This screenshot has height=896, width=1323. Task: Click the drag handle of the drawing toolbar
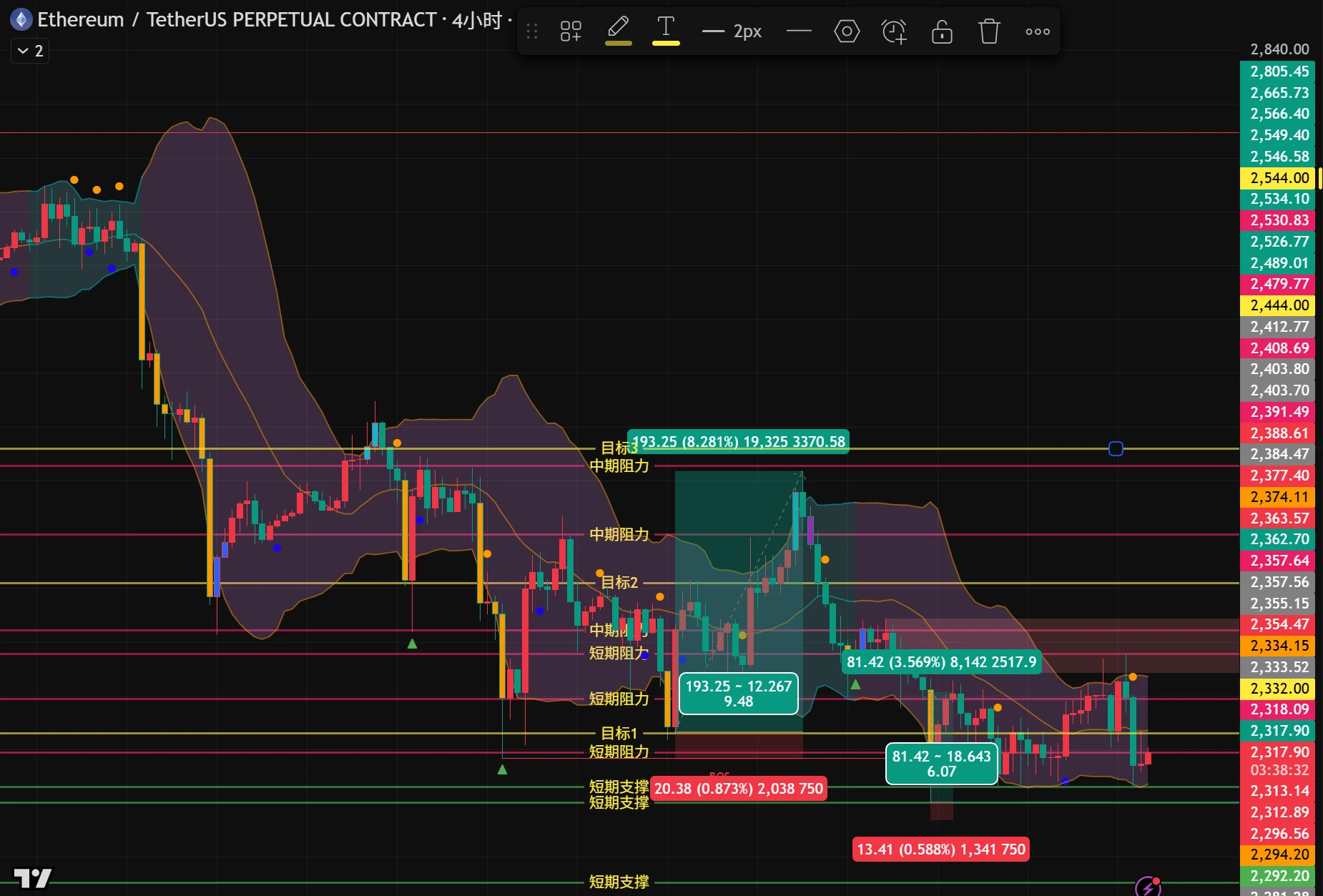pyautogui.click(x=532, y=31)
